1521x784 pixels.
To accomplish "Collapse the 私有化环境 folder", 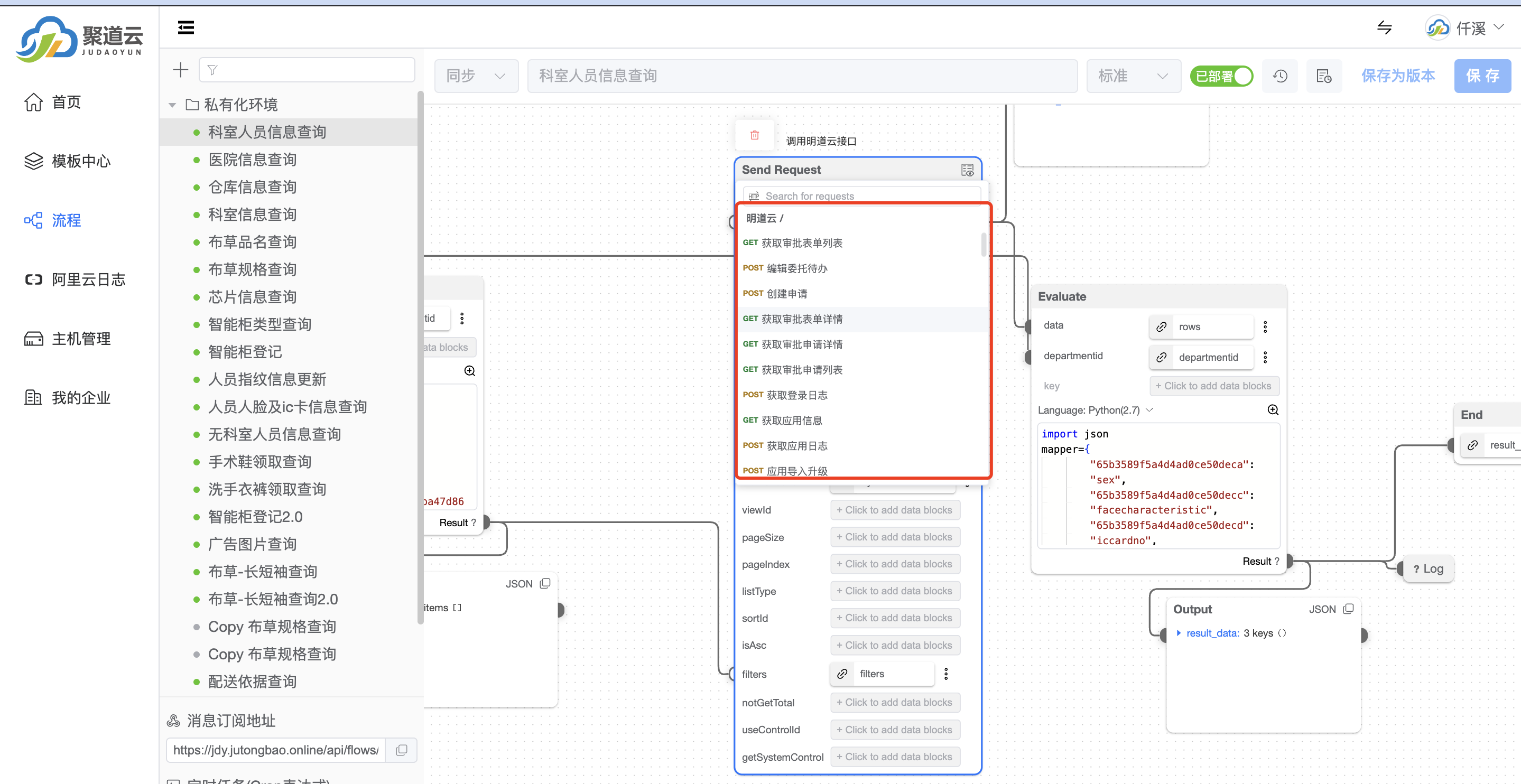I will pyautogui.click(x=172, y=105).
